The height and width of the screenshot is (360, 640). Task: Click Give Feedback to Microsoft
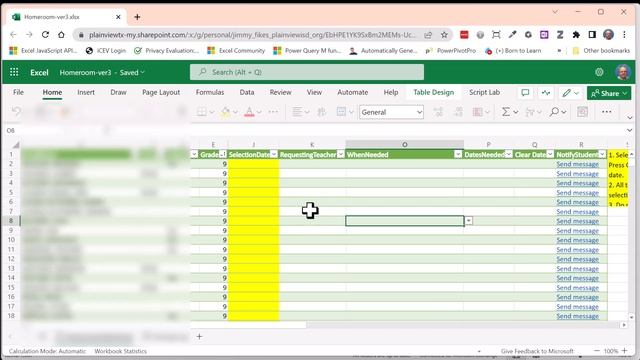pos(537,351)
